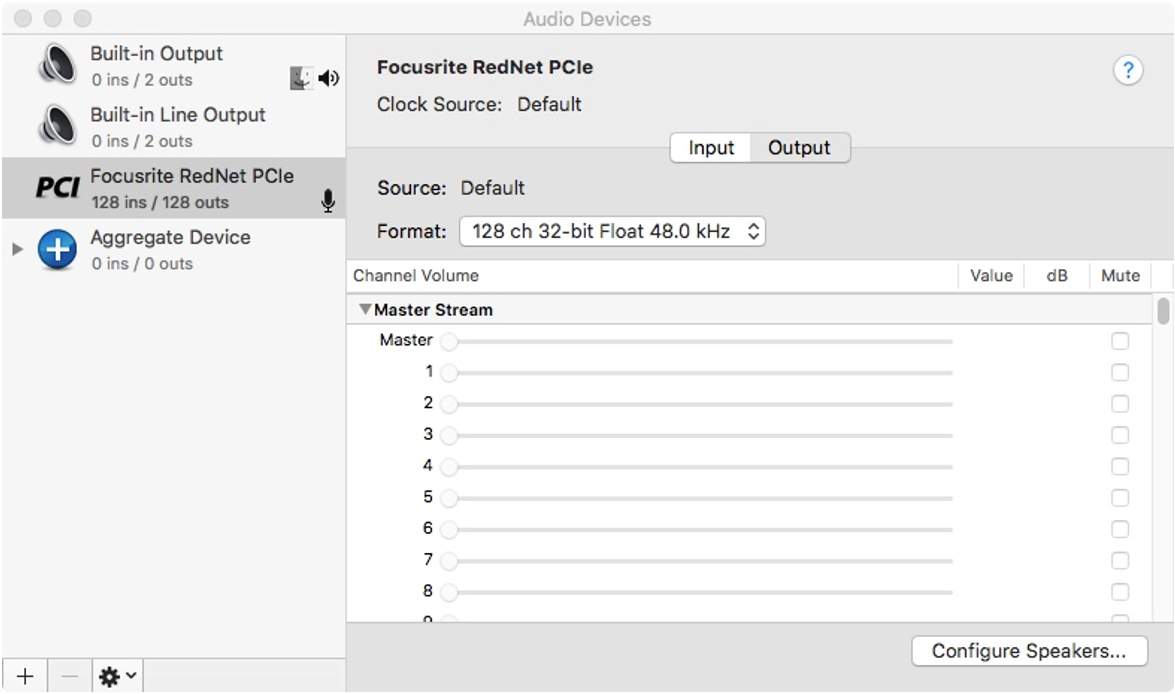
Task: Mute the Master channel checkbox
Action: 1120,341
